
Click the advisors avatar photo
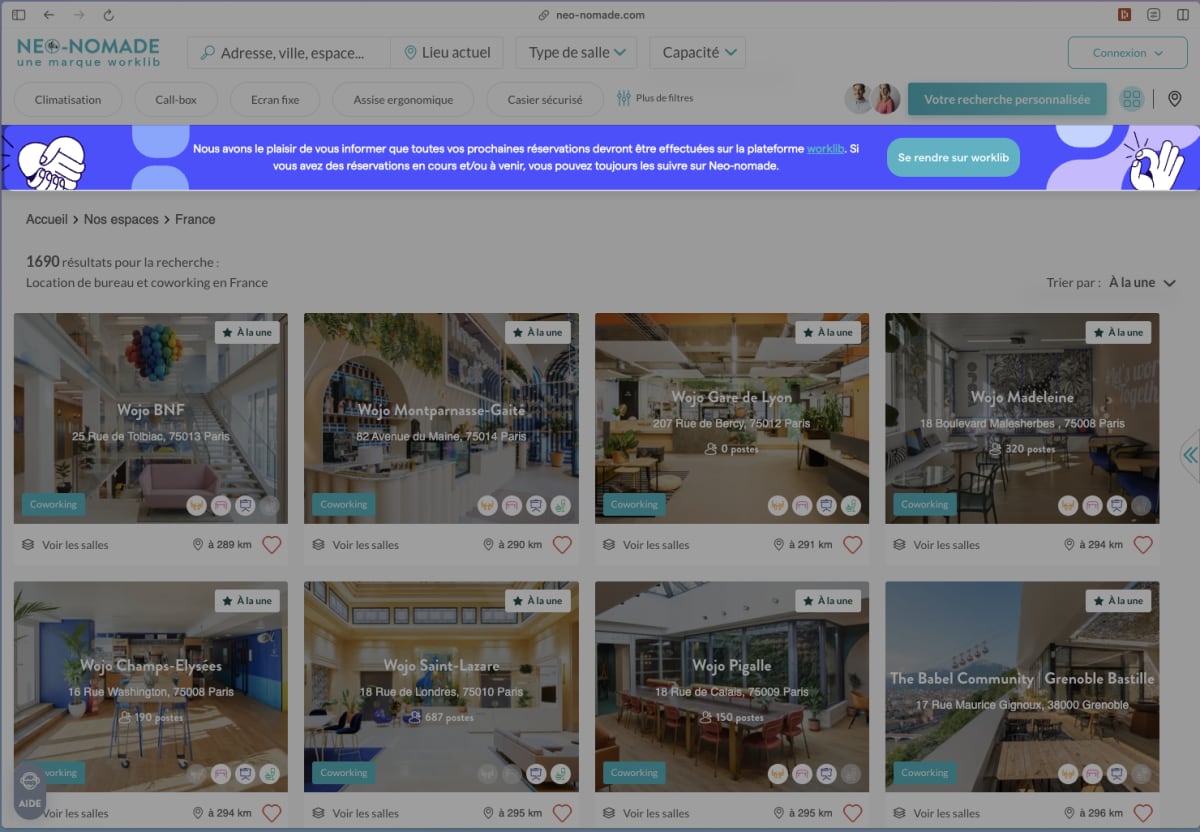click(873, 99)
